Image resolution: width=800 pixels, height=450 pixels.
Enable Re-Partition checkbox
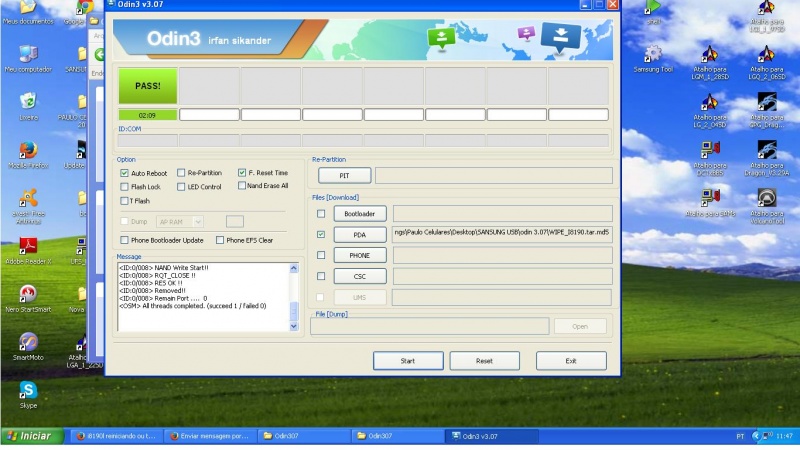click(x=181, y=172)
